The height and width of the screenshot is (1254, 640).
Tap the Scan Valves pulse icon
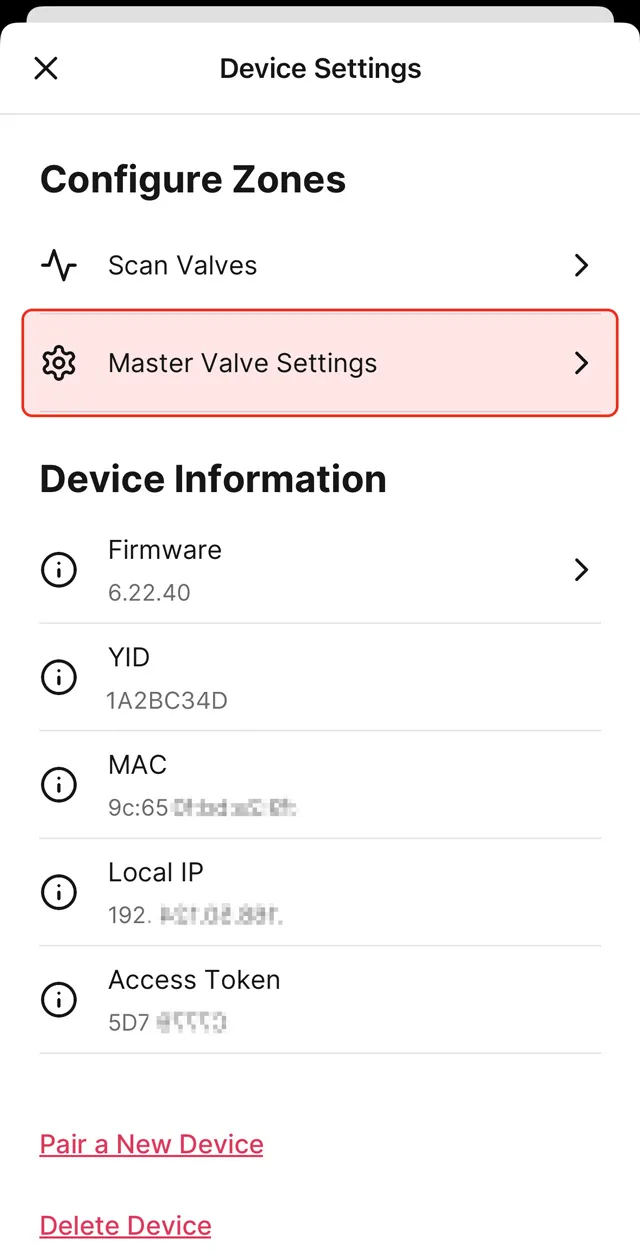pos(59,265)
